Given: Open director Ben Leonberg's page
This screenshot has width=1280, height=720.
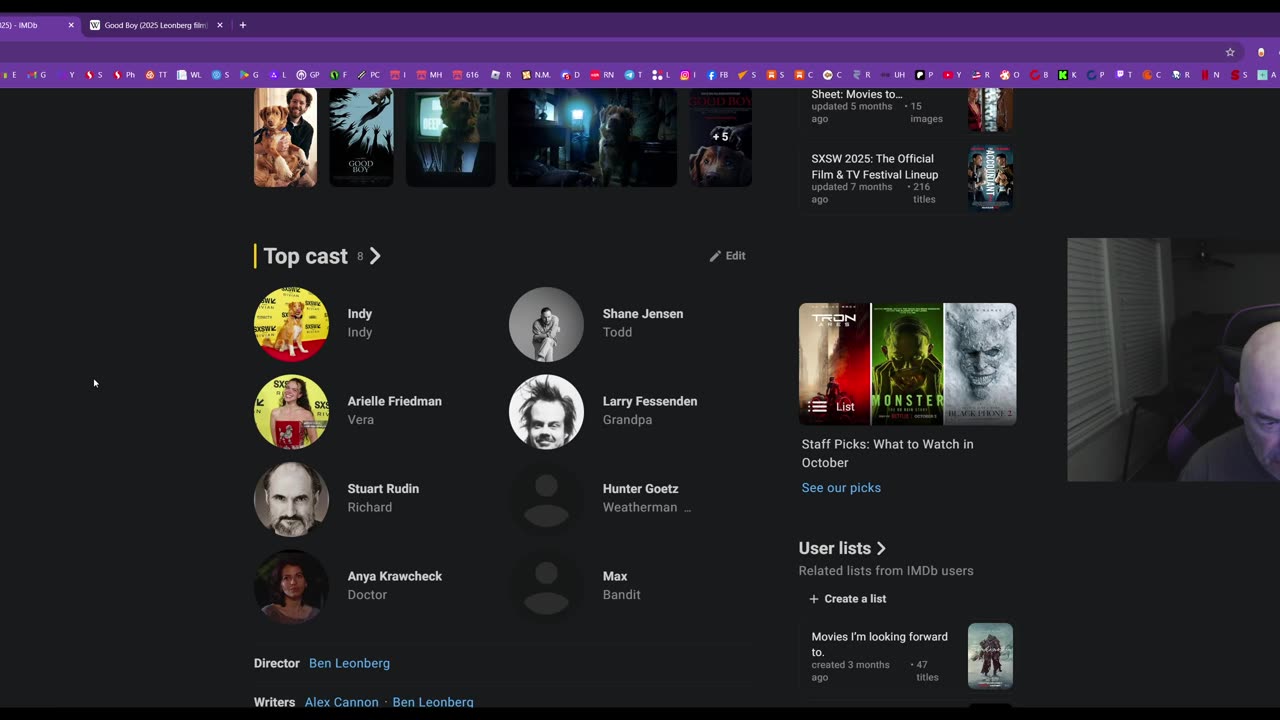Looking at the screenshot, I should pyautogui.click(x=349, y=663).
